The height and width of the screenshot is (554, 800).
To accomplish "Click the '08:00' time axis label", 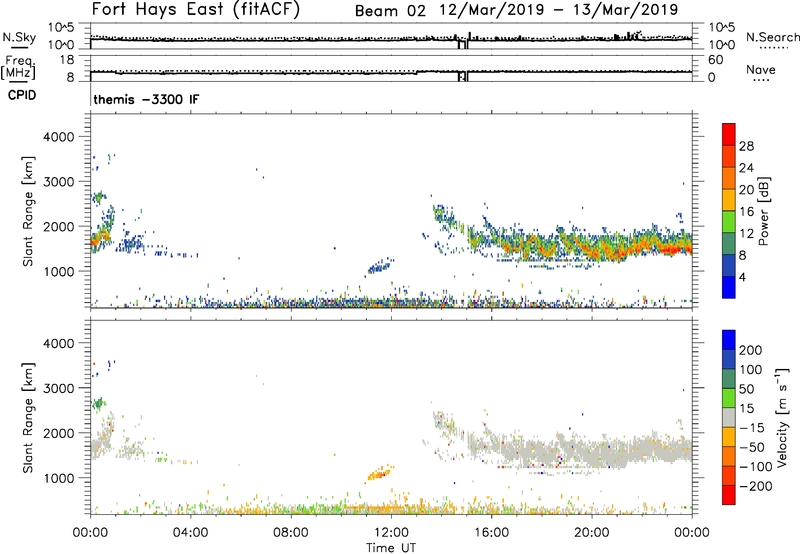I will click(291, 533).
